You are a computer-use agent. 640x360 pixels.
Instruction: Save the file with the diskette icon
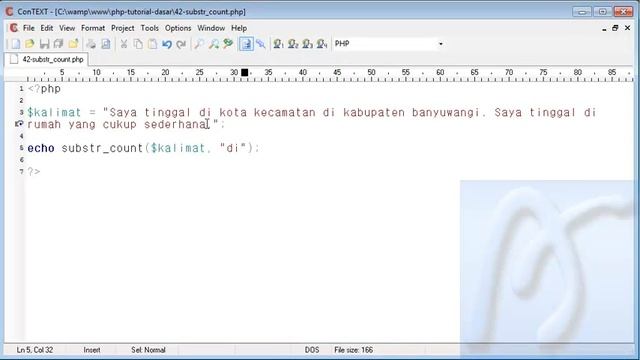coord(44,44)
